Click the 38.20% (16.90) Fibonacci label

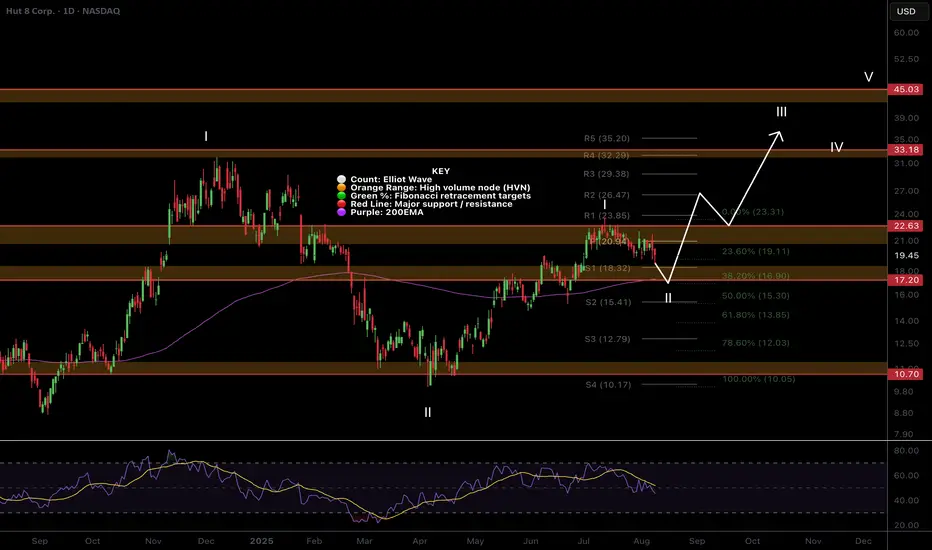tap(755, 276)
